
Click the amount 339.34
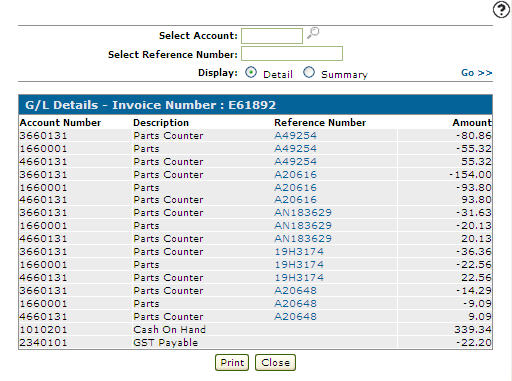click(473, 329)
